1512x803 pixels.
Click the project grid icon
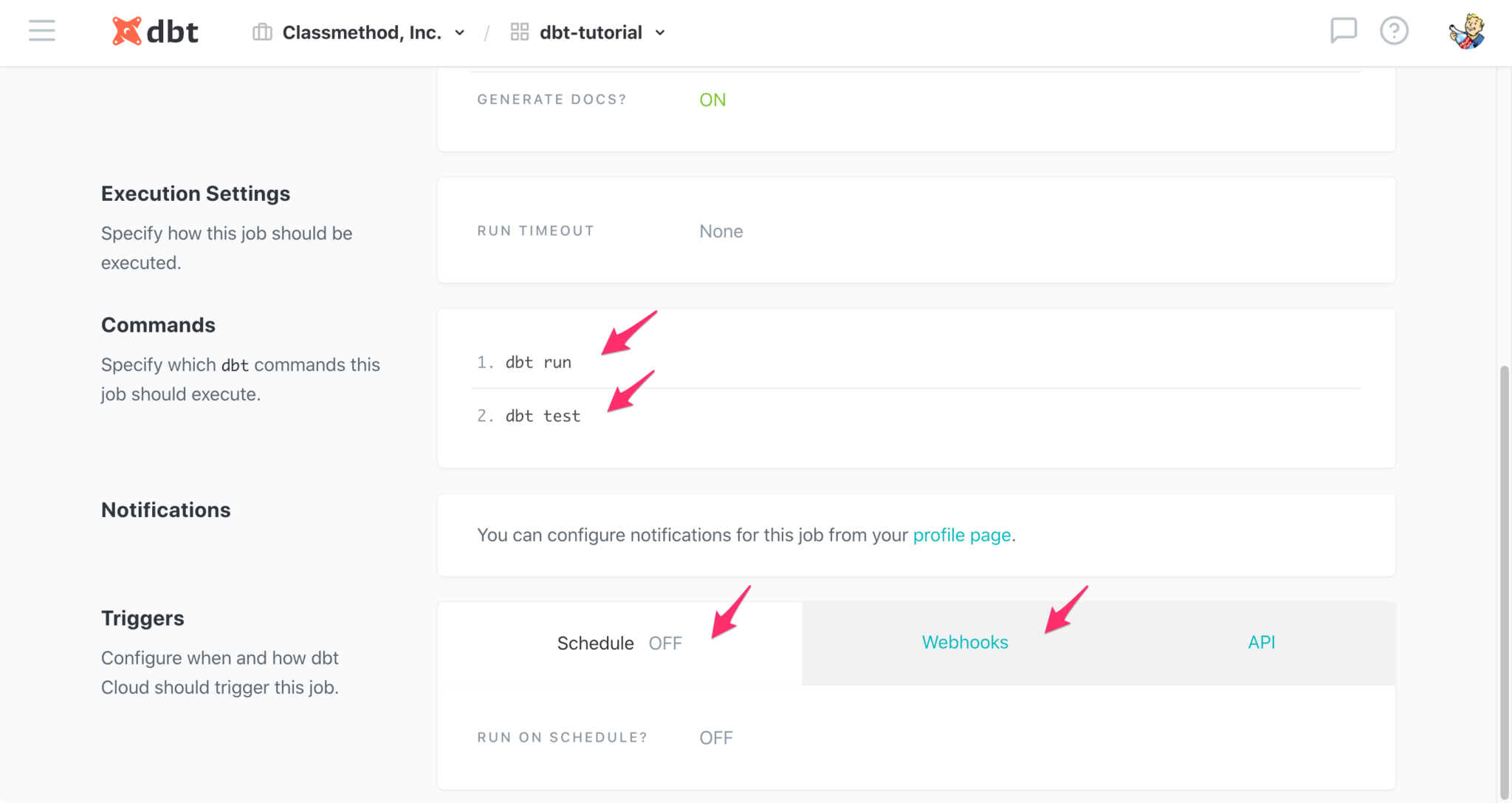tap(520, 33)
